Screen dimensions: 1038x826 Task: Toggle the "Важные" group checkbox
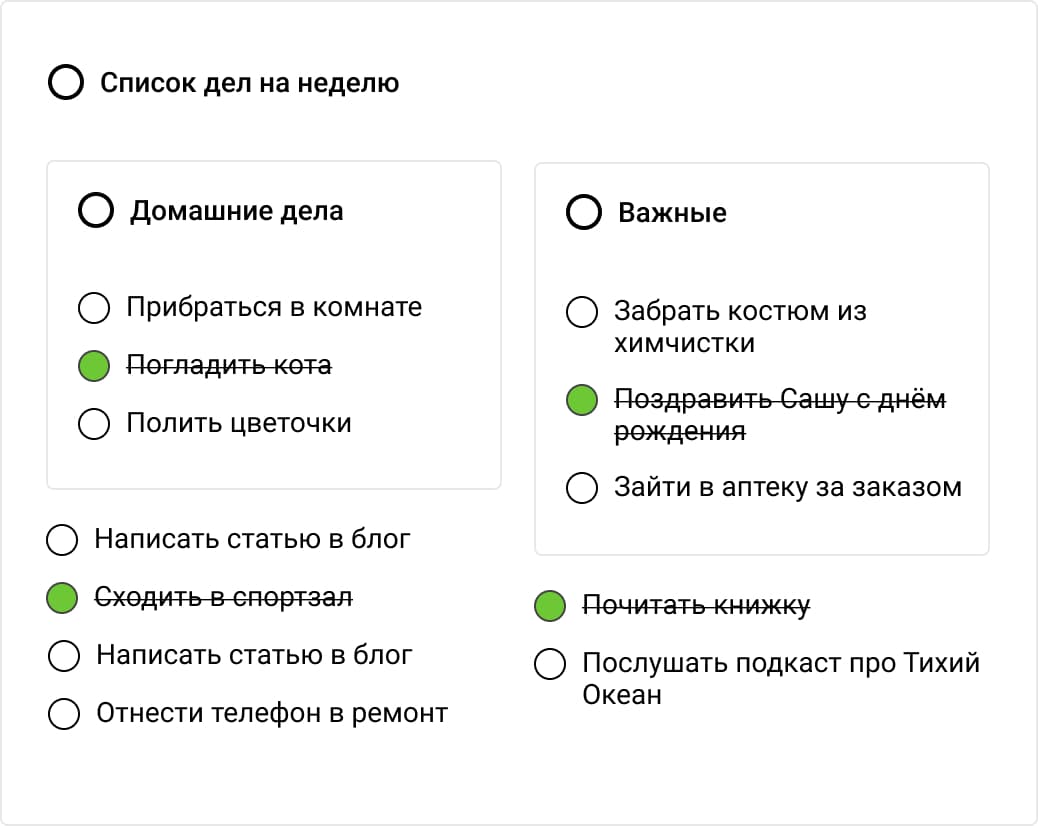point(583,212)
